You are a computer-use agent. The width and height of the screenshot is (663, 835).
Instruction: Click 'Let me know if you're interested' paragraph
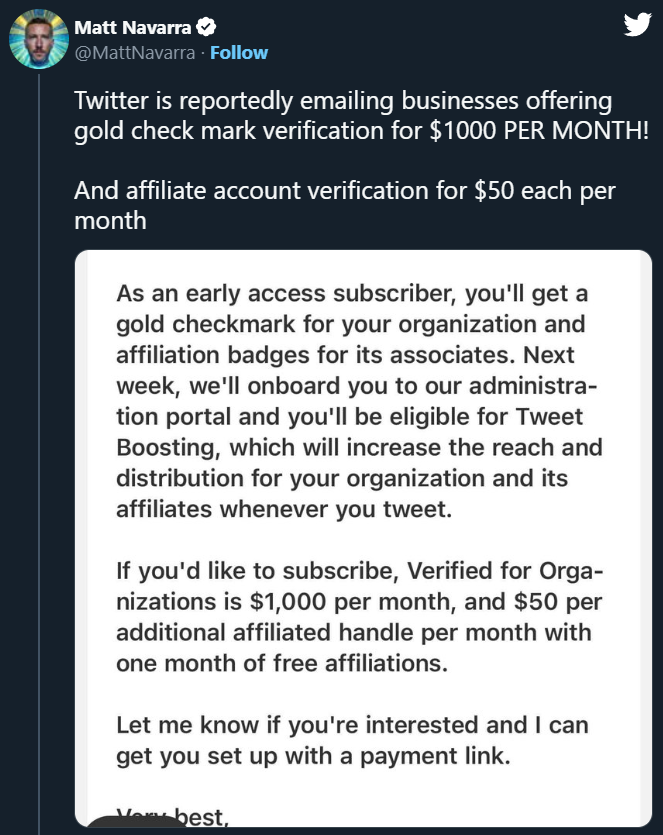[x=330, y=725]
